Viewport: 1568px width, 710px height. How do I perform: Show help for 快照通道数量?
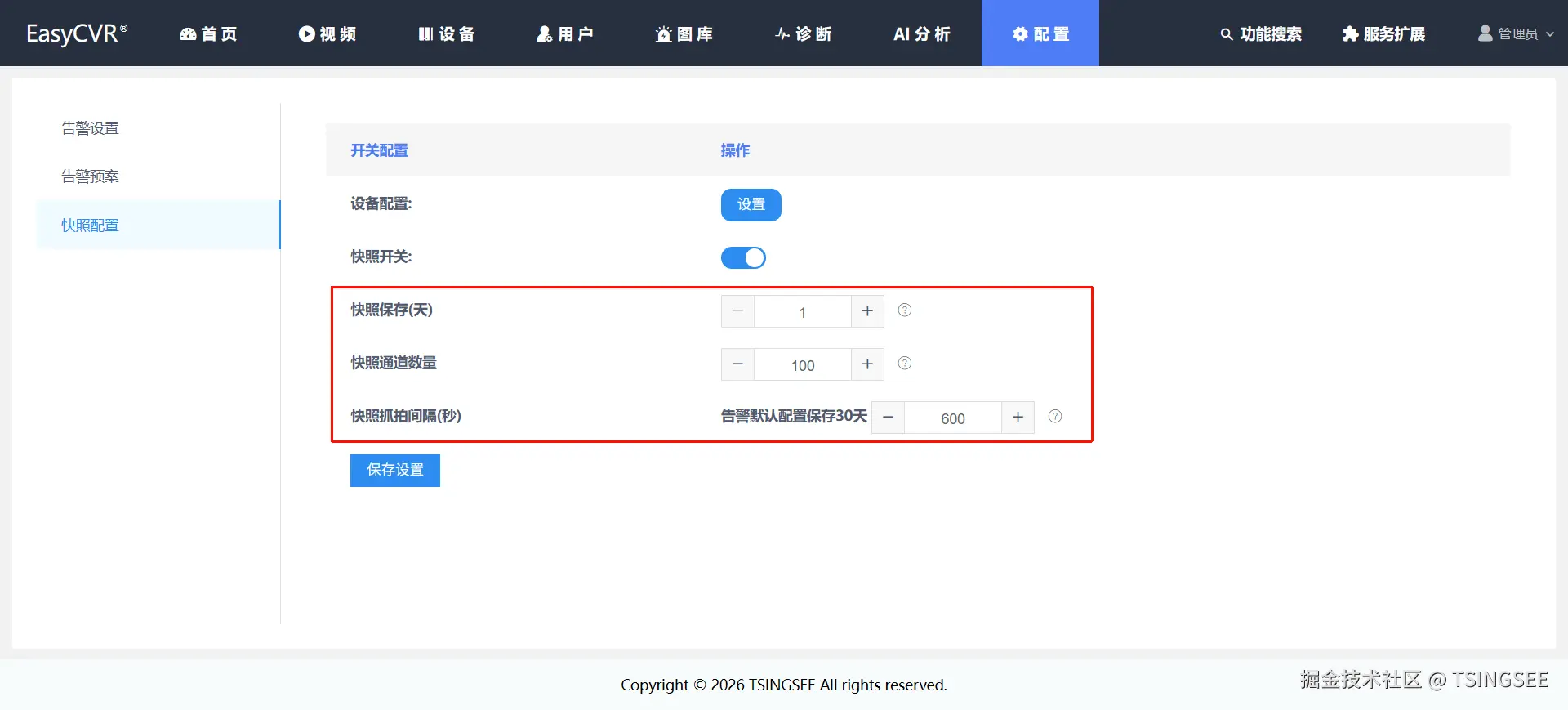[905, 364]
